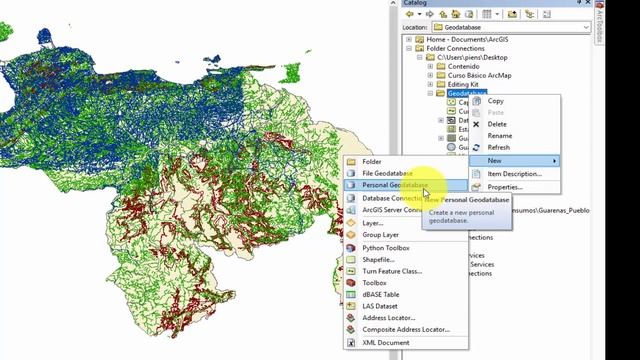Create a new Personal Geodatabase
640x360 pixels.
[406, 185]
